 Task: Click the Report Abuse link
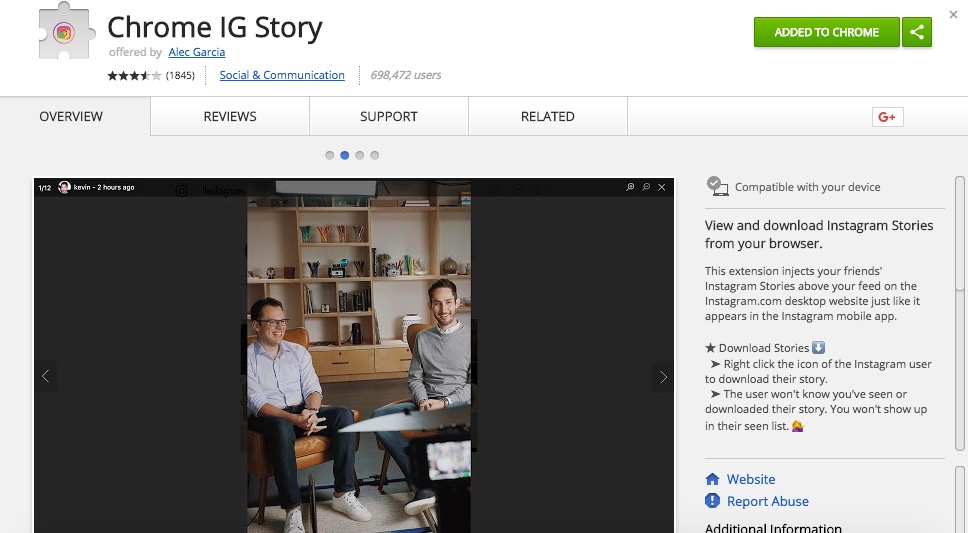(767, 501)
